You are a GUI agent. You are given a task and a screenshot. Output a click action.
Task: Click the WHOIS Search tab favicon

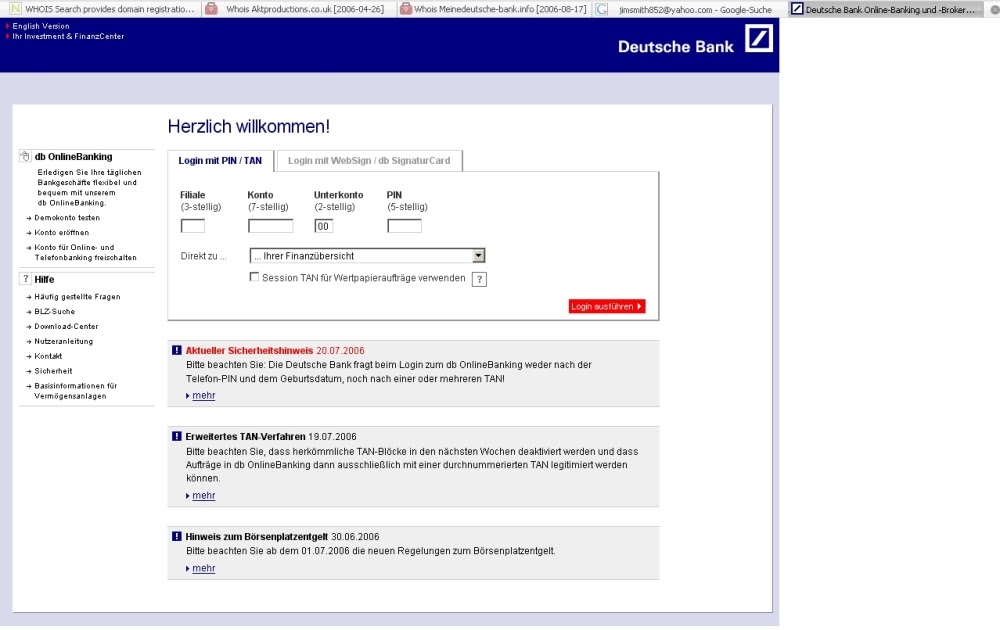click(x=15, y=9)
